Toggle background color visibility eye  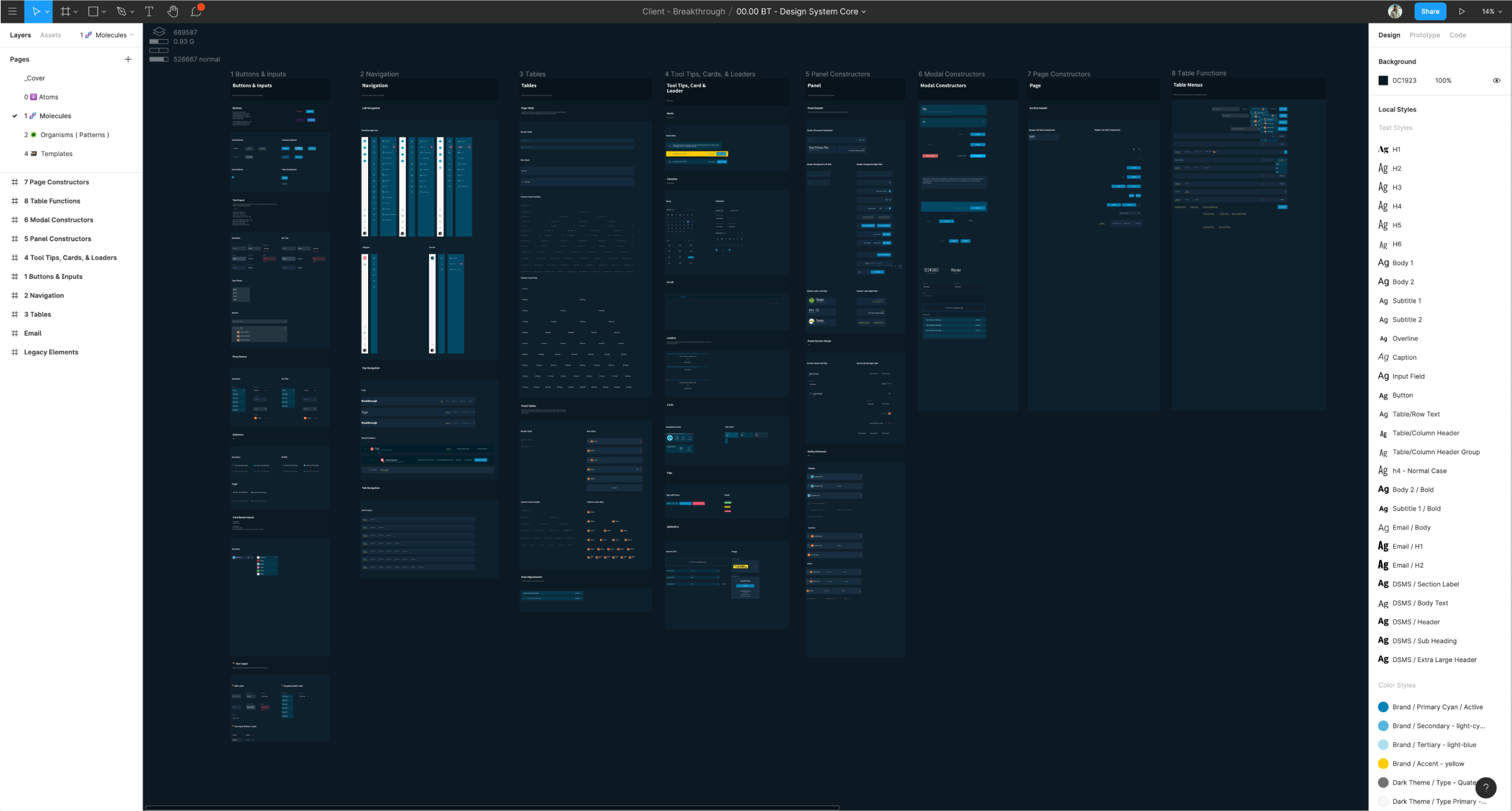tap(1496, 80)
